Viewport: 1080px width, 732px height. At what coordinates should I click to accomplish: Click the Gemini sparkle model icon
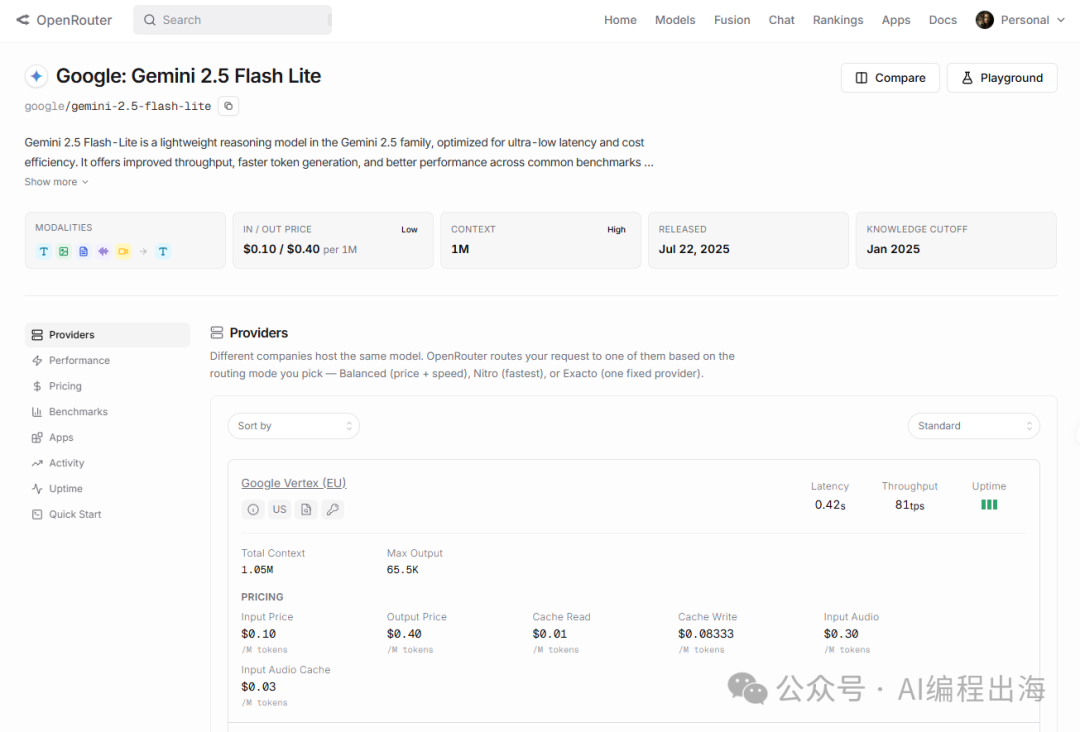37,76
